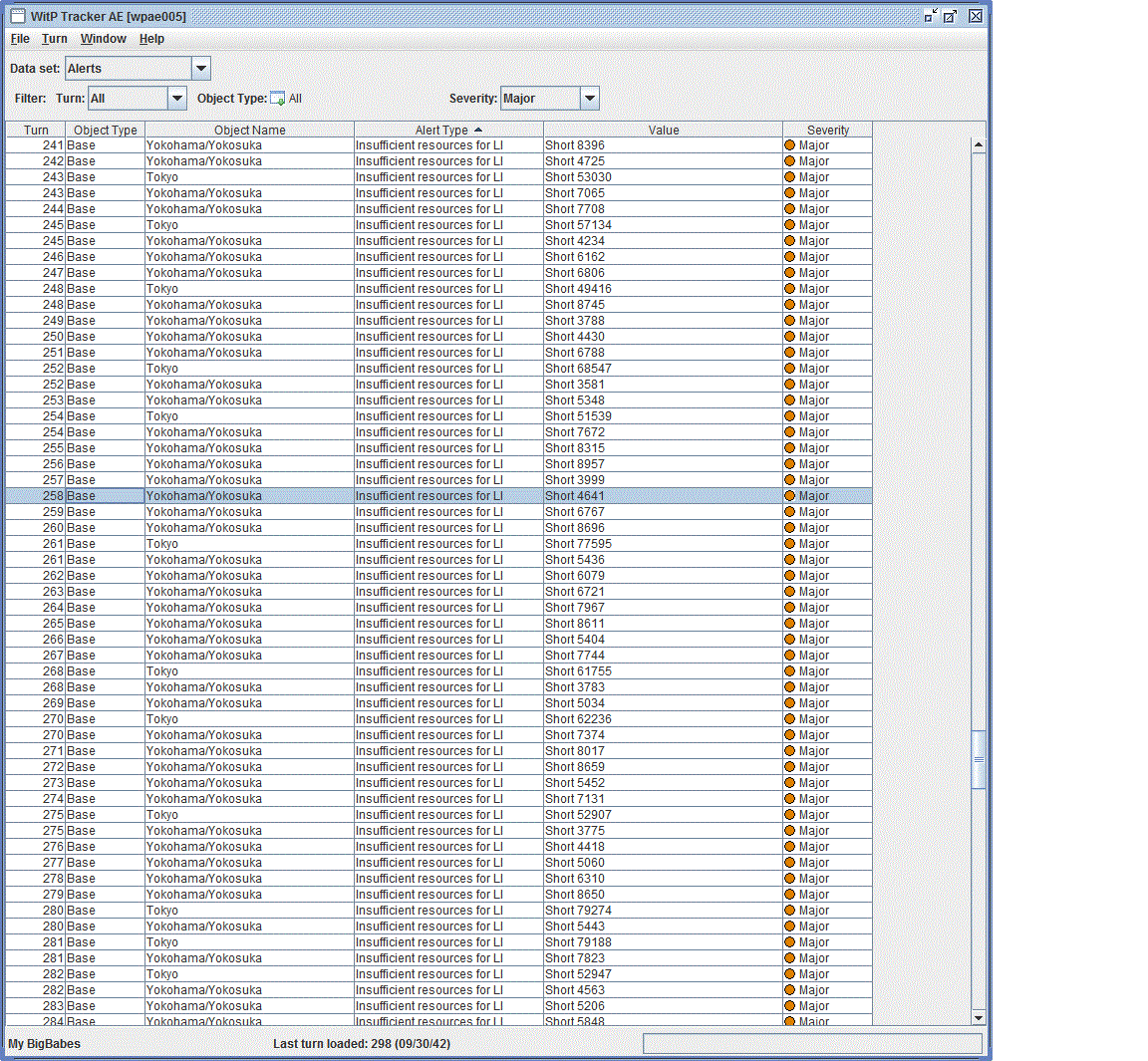Screen dimensions: 1148x1061
Task: Open the Turn menu in menu bar
Action: click(54, 39)
